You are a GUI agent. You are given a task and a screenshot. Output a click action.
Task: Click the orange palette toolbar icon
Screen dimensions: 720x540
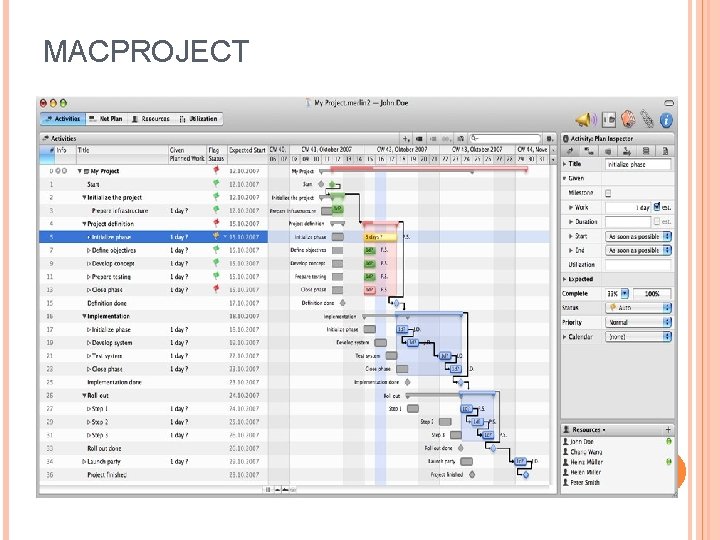628,119
